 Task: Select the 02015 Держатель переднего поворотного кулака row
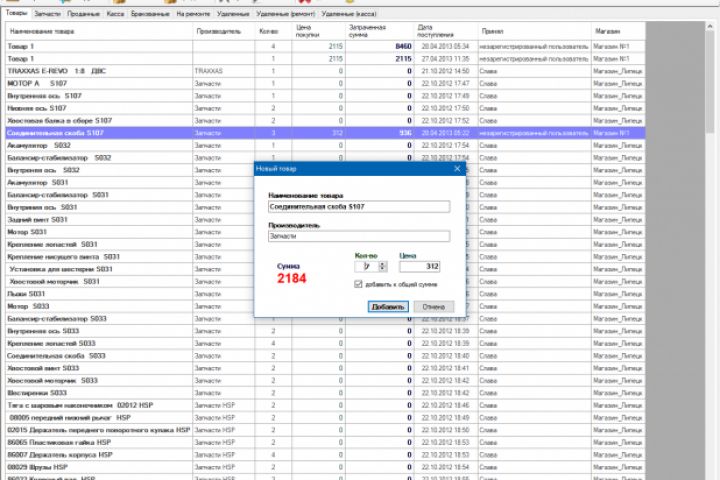[x=325, y=430]
